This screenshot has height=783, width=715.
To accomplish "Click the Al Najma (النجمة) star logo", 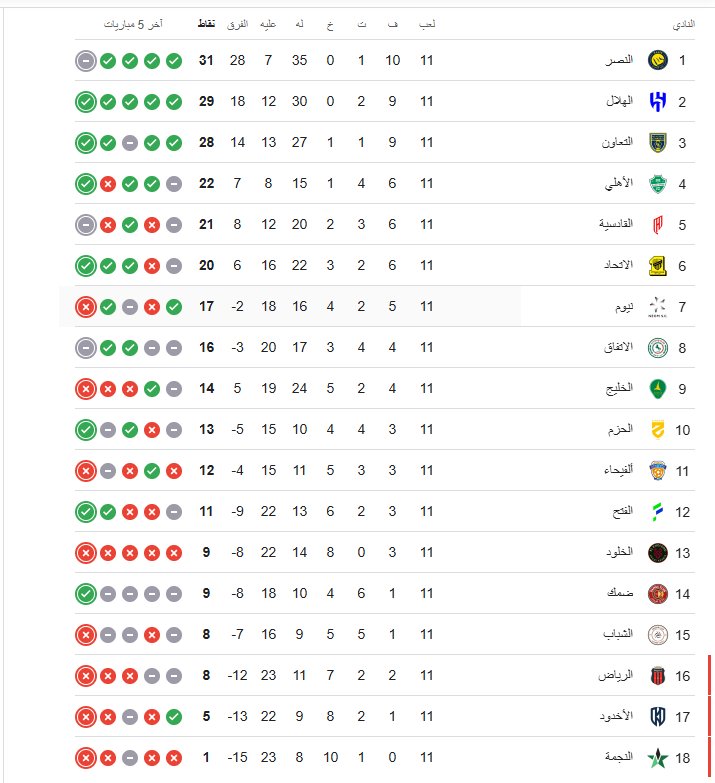I will coord(657,757).
